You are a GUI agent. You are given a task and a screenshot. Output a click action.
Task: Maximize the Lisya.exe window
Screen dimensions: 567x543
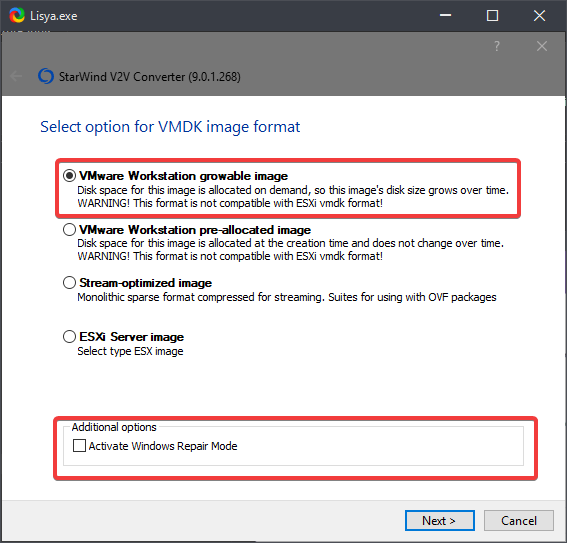click(493, 16)
